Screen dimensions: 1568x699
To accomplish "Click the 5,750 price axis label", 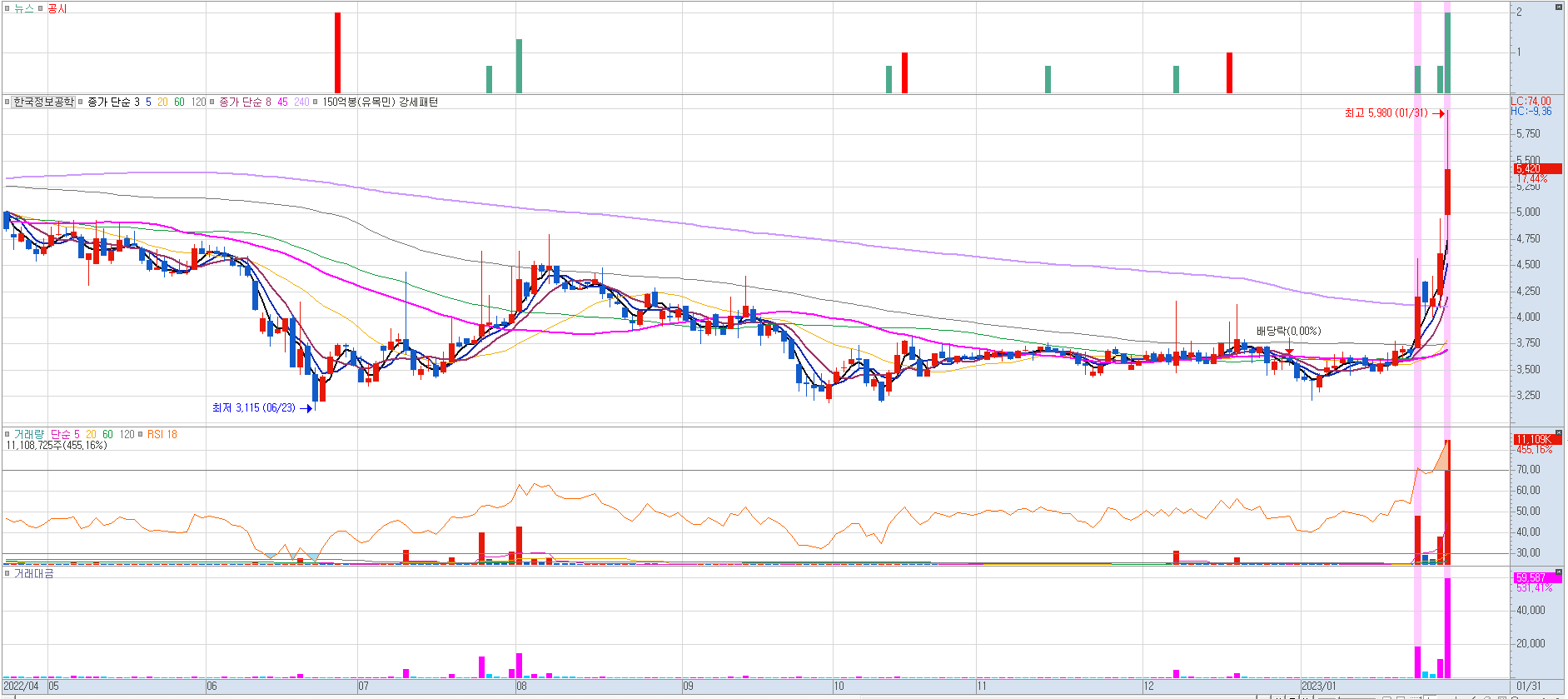I will click(1528, 133).
